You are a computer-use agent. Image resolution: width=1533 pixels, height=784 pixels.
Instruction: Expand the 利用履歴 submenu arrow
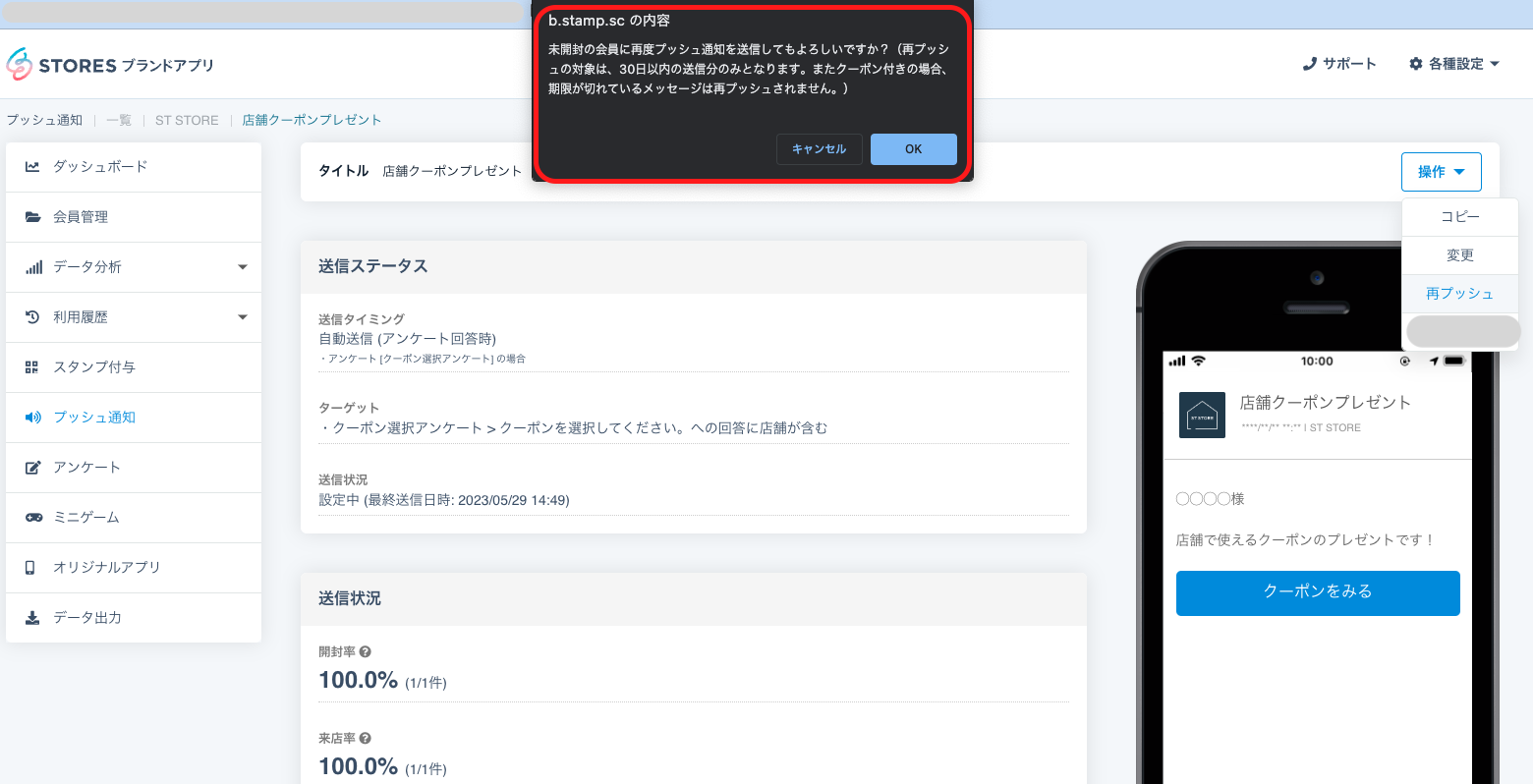pyautogui.click(x=243, y=317)
